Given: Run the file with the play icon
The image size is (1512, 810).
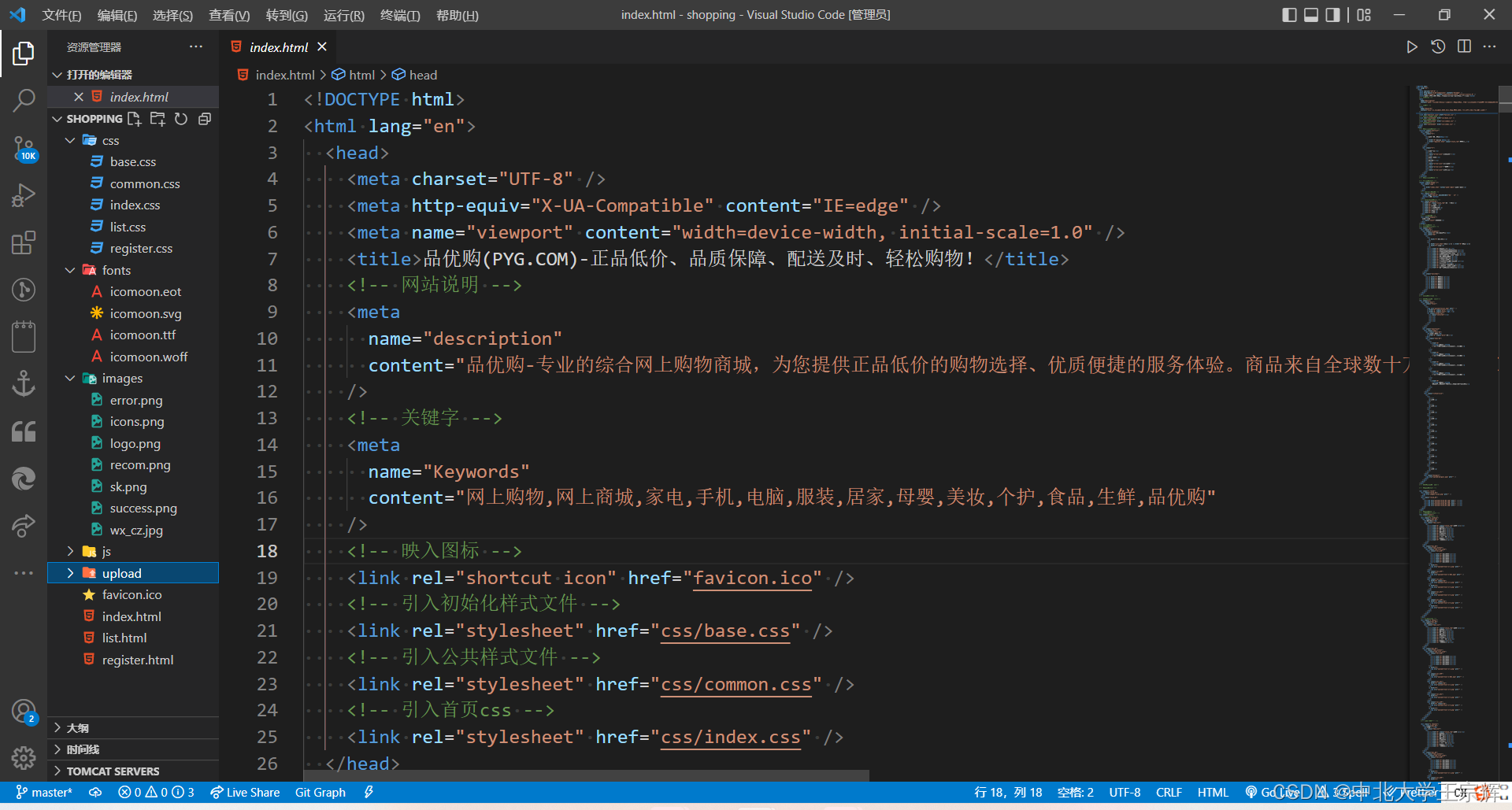Looking at the screenshot, I should pyautogui.click(x=1412, y=47).
